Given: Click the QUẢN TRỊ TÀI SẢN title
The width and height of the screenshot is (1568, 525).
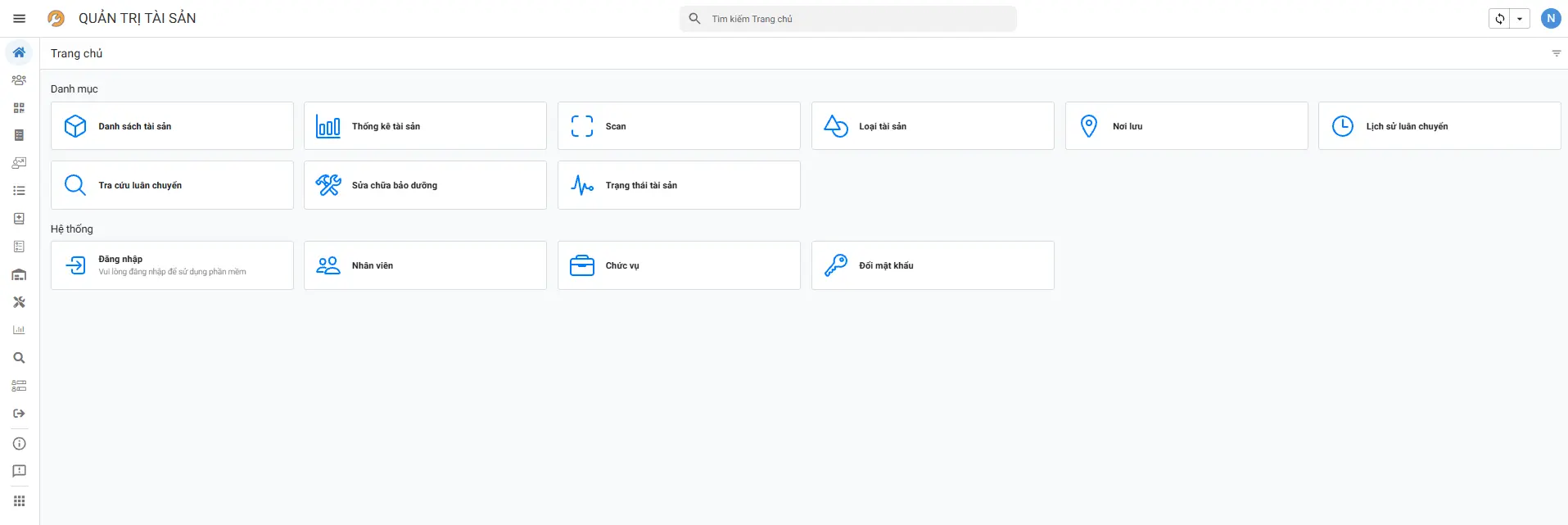Looking at the screenshot, I should coord(138,18).
